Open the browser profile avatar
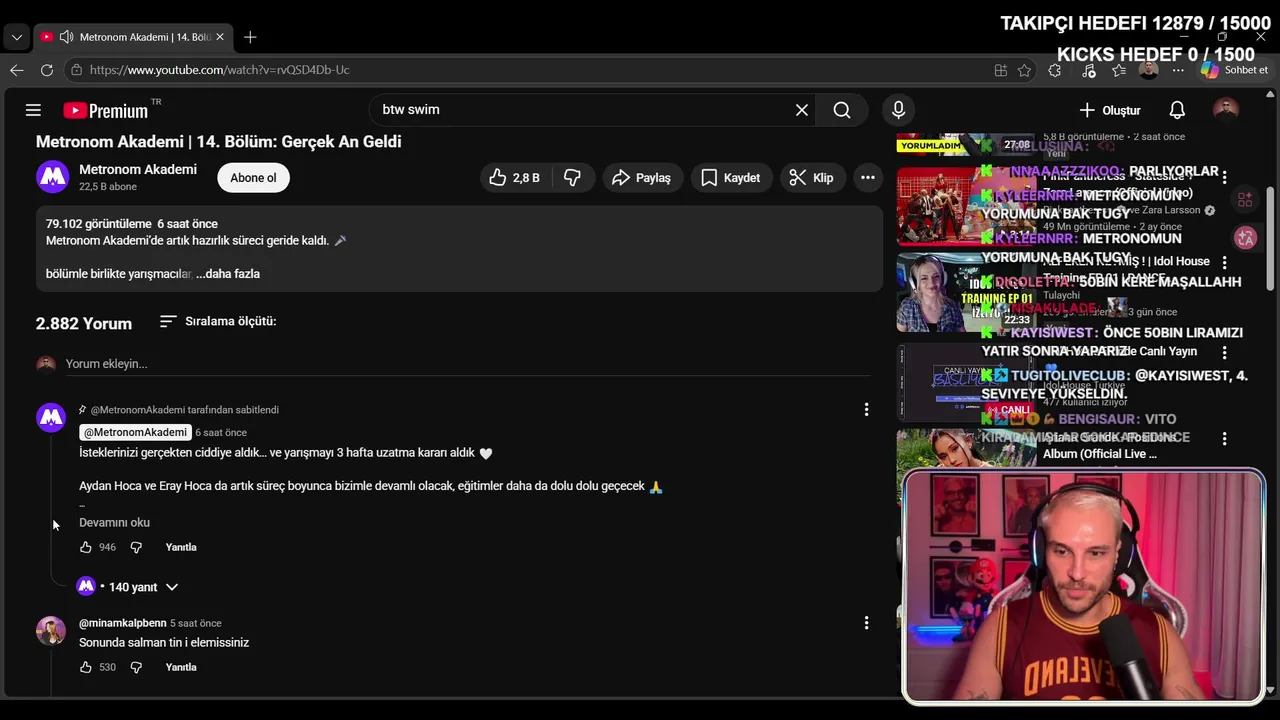Screen dimensions: 1280x720 pos(1149,70)
